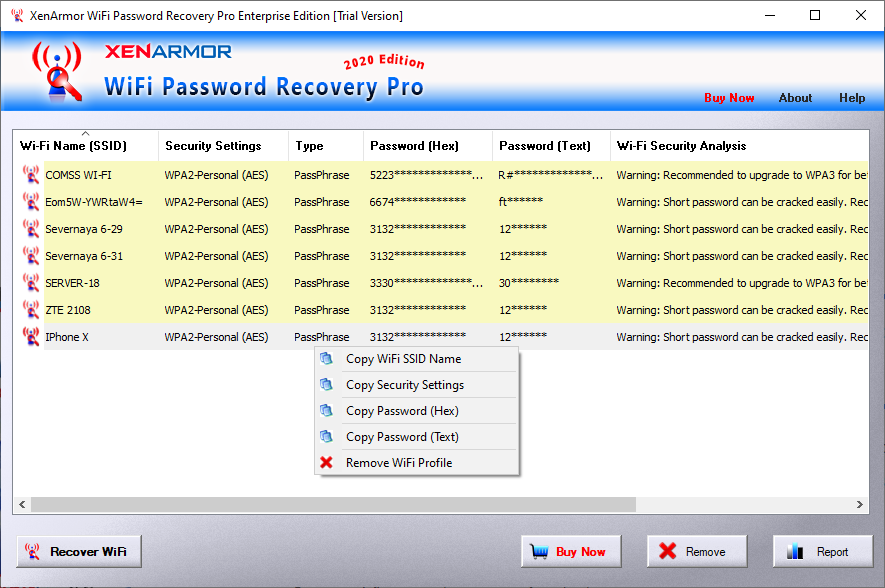This screenshot has height=588, width=885.
Task: Sort by Type column header
Action: (x=326, y=146)
